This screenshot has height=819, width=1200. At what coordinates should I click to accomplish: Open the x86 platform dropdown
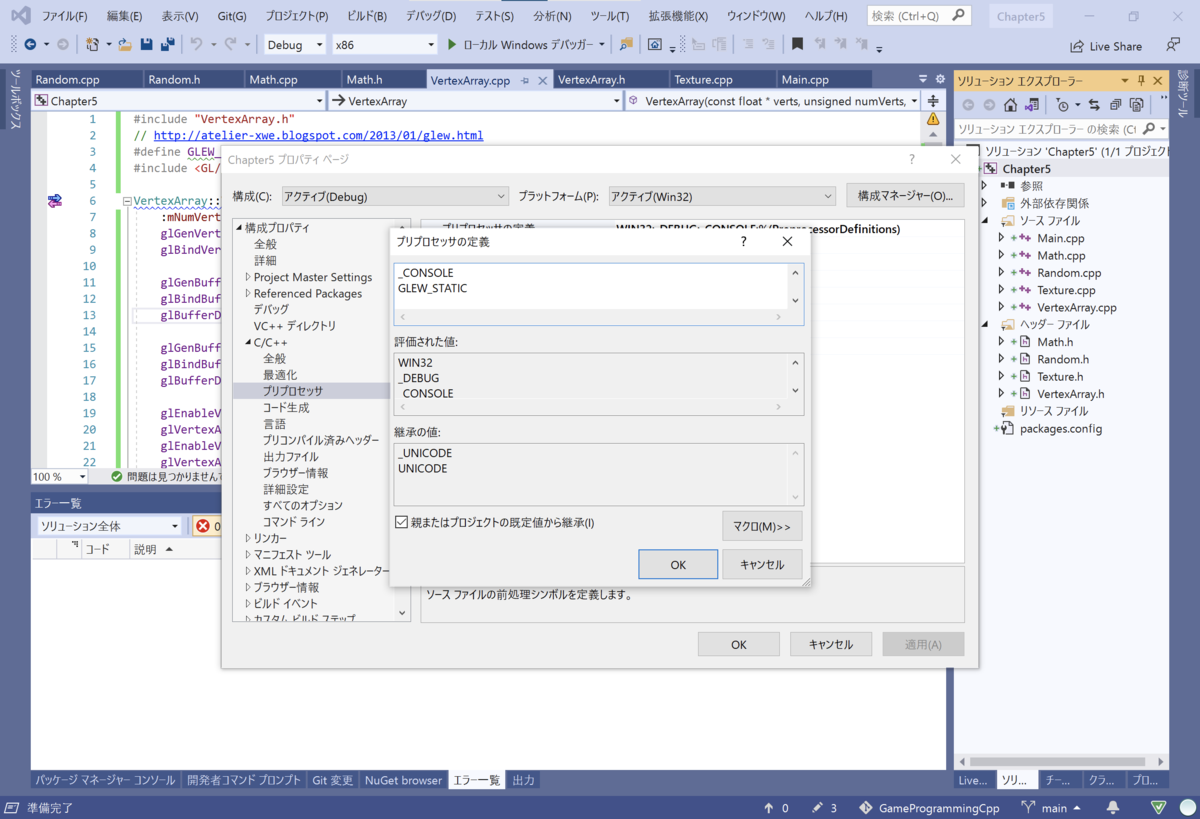click(x=384, y=45)
